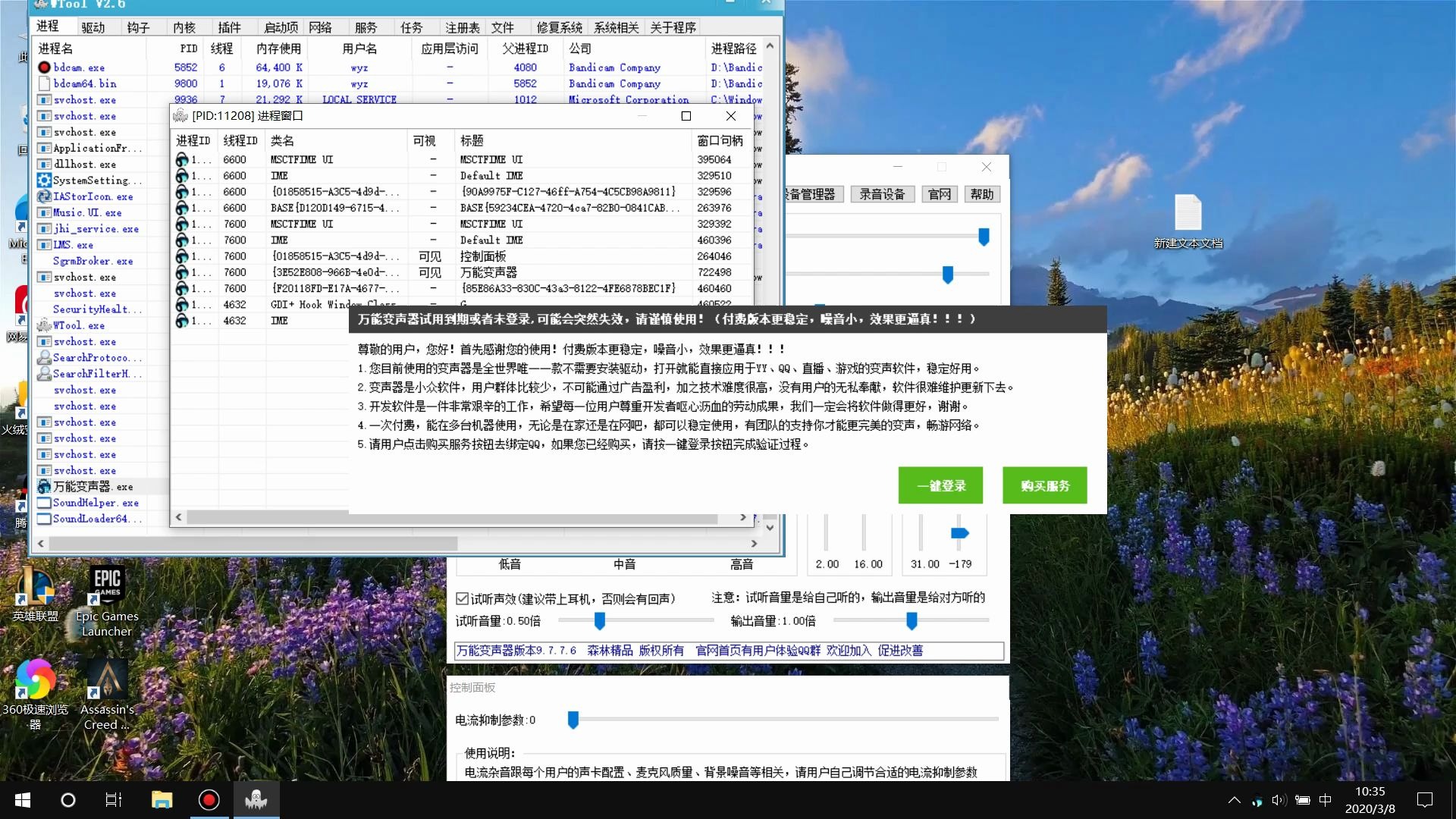Adjust the 电流抑制参数 slider handle

tap(573, 720)
